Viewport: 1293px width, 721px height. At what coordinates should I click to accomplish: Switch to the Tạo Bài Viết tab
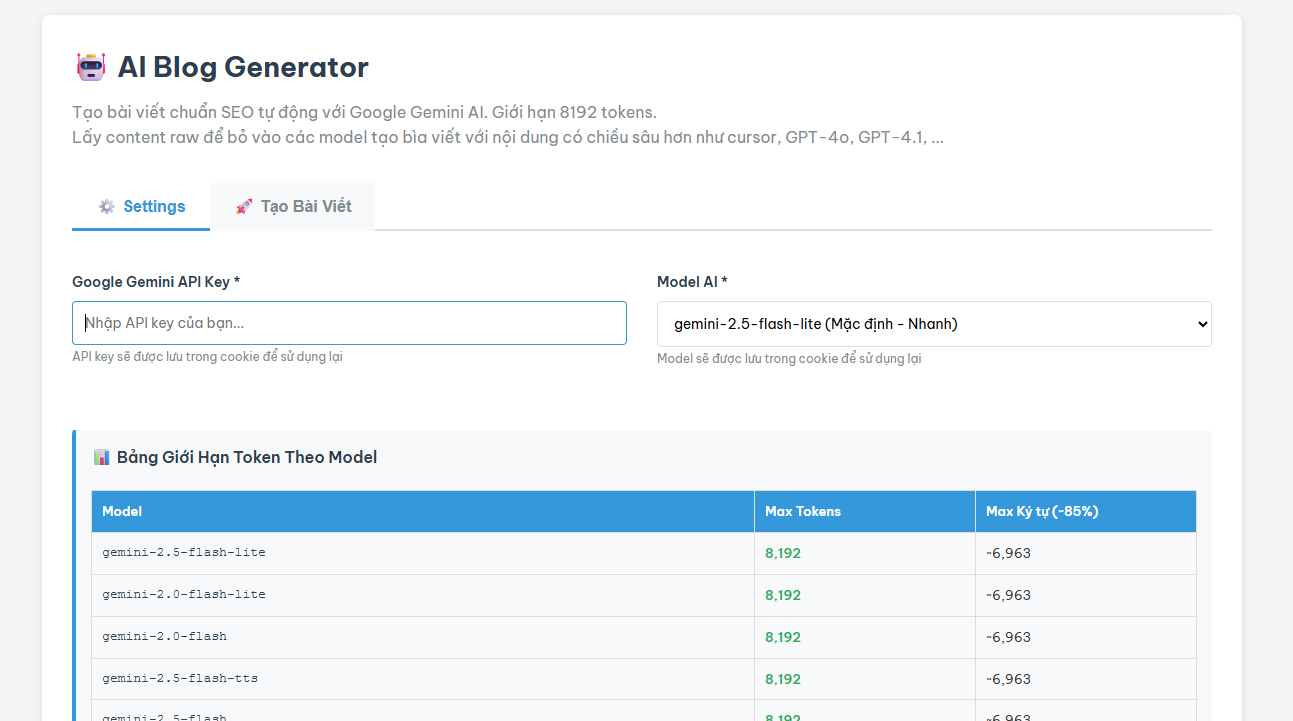[291, 206]
